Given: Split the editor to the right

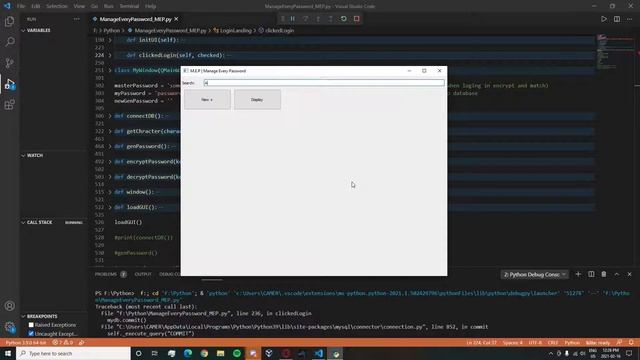Looking at the screenshot, I should [x=617, y=19].
